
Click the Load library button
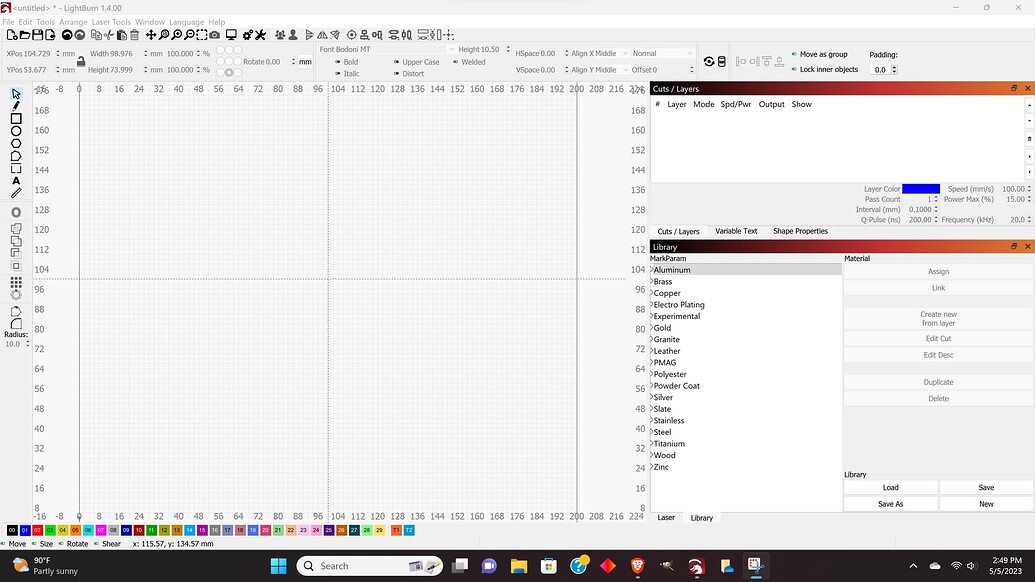890,488
